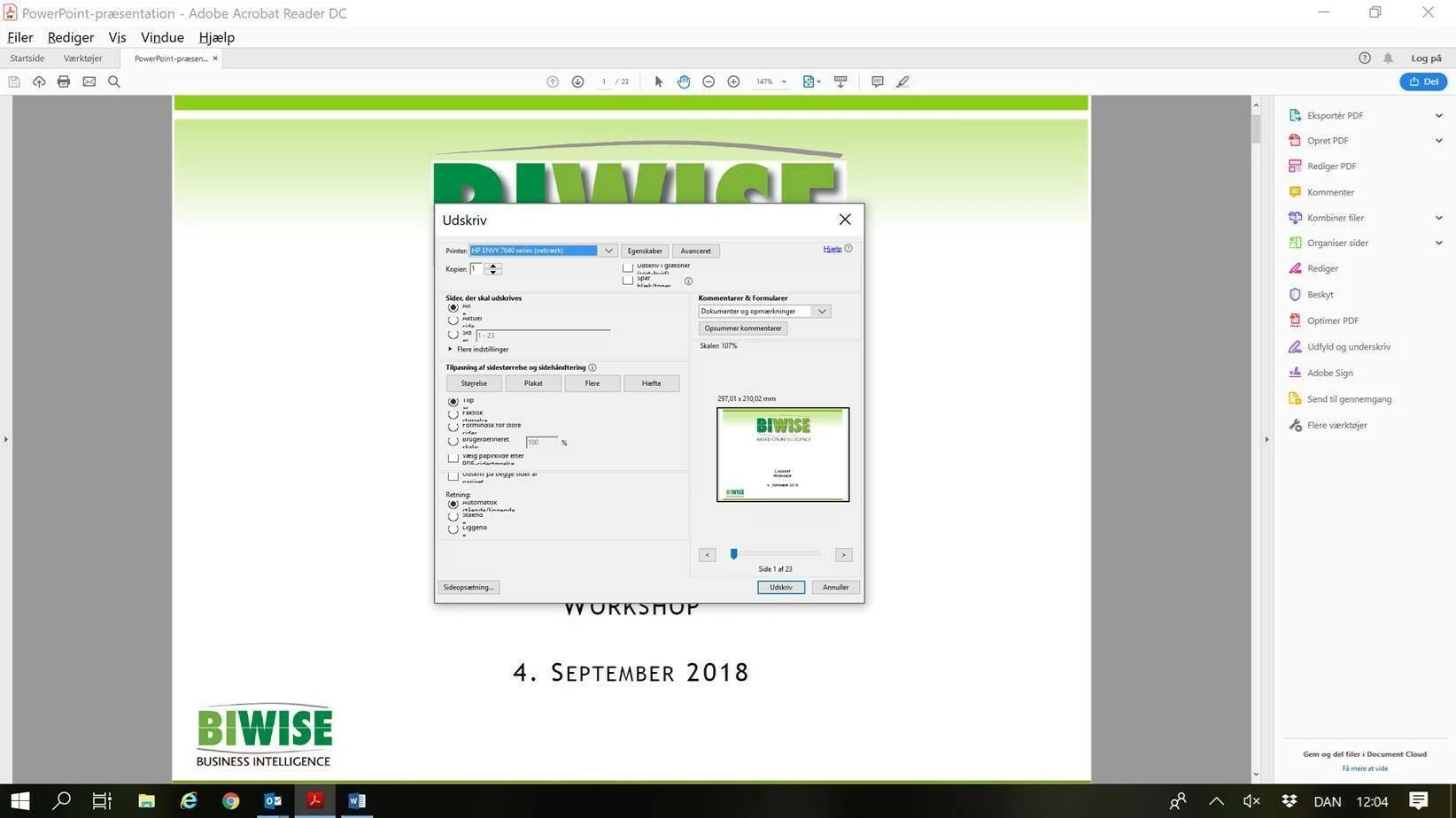The height and width of the screenshot is (818, 1456).
Task: Click the Udskriv button to print
Action: click(781, 587)
